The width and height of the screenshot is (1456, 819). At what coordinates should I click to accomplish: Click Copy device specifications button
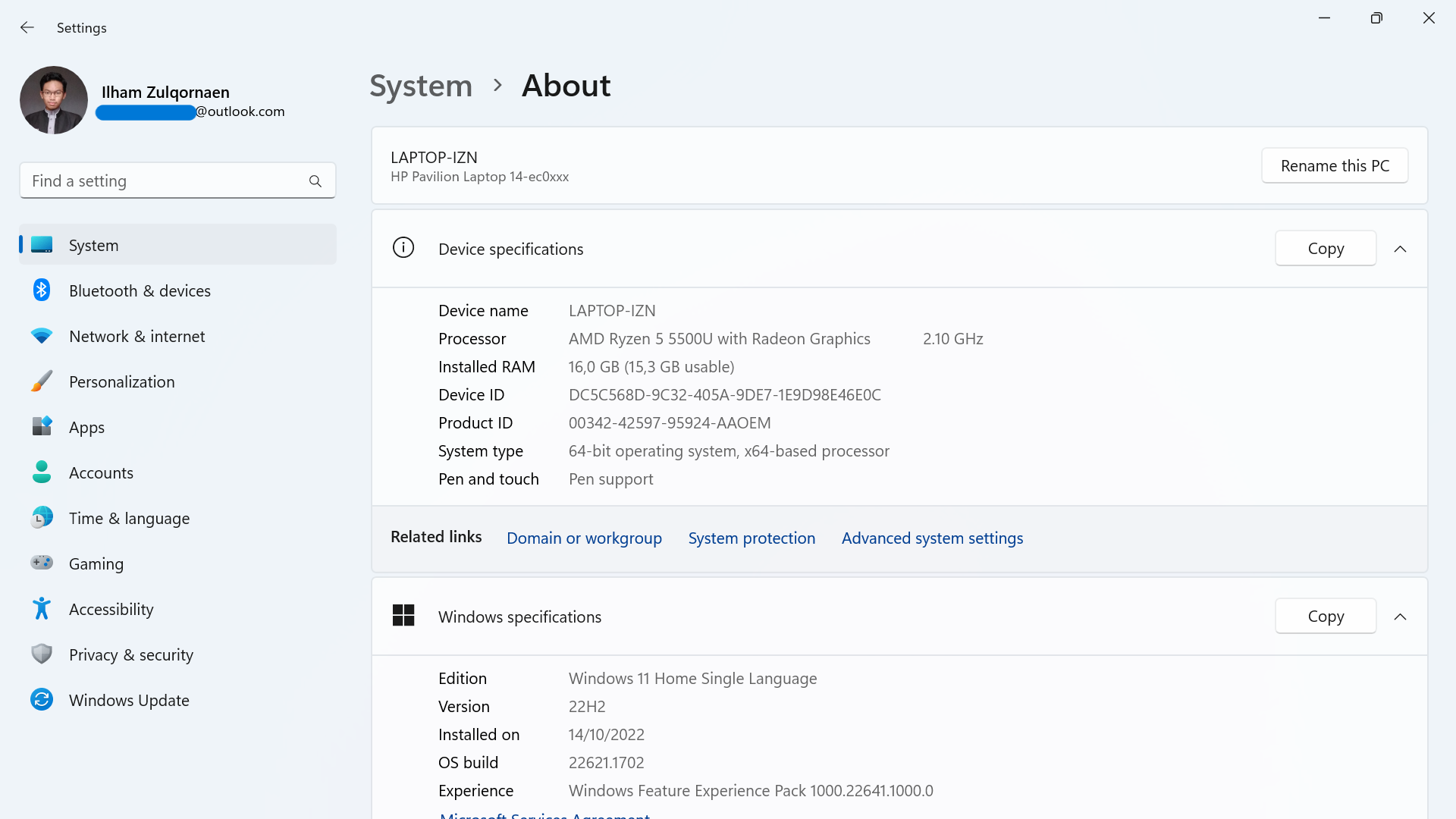coord(1326,248)
